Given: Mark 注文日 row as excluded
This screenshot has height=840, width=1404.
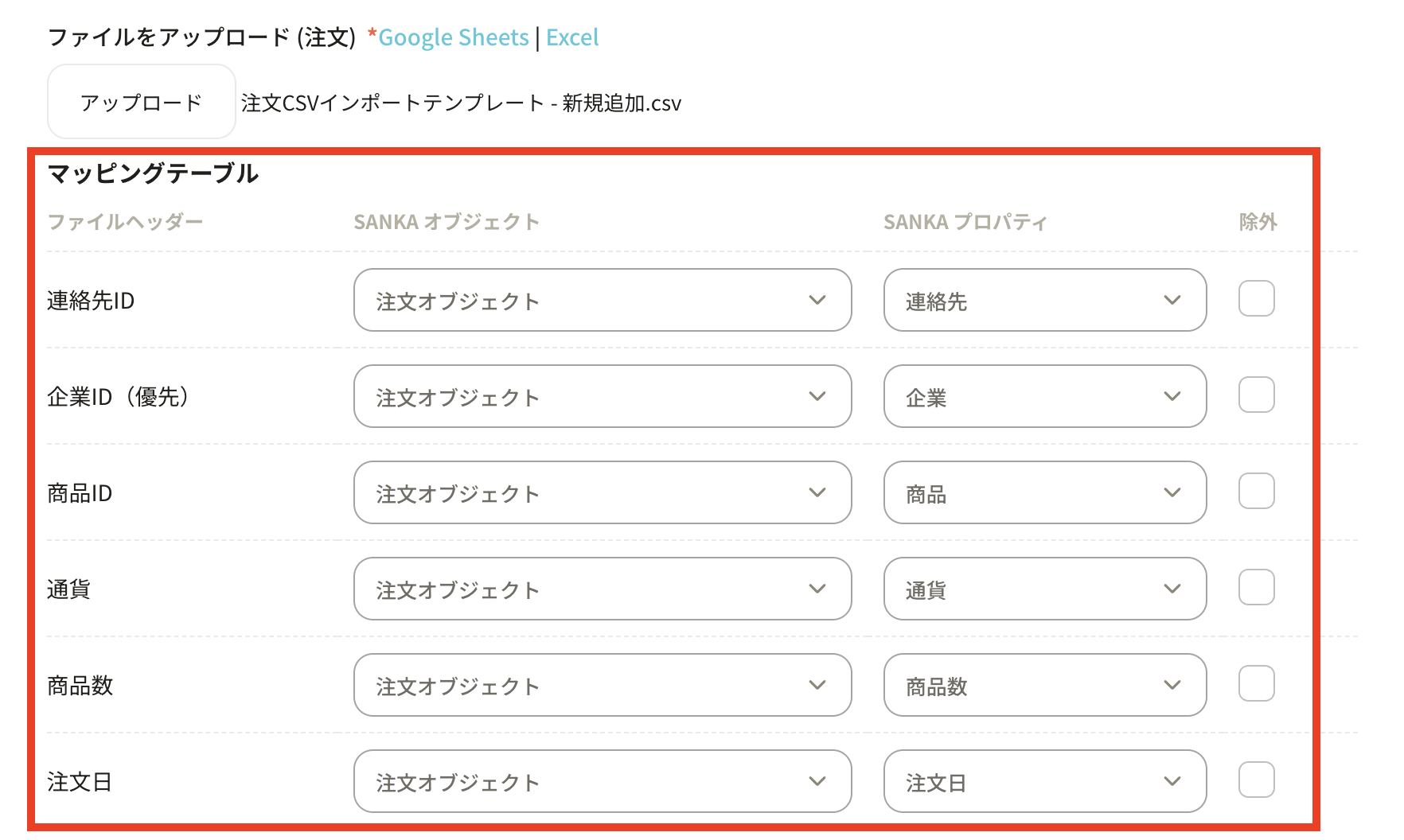Looking at the screenshot, I should (x=1256, y=780).
